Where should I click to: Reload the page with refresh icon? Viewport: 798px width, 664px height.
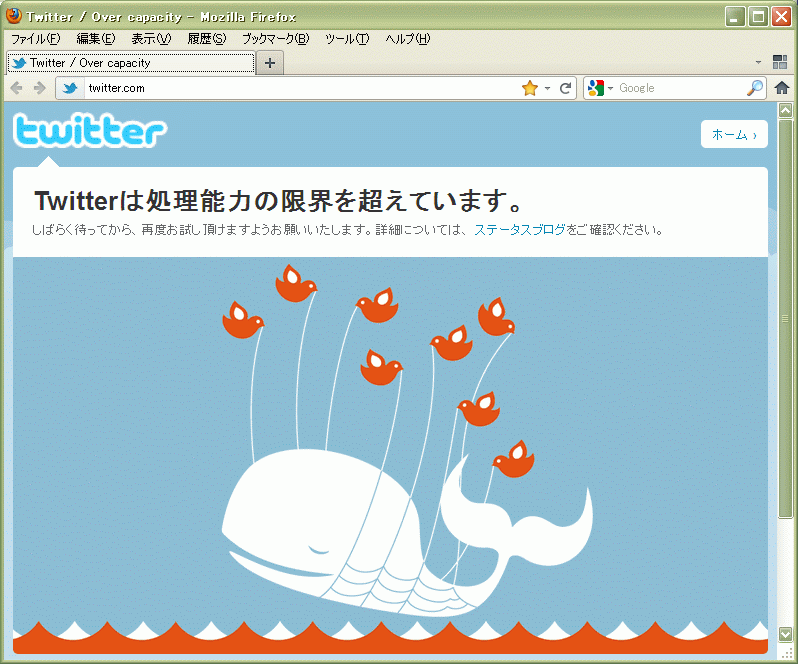point(565,88)
